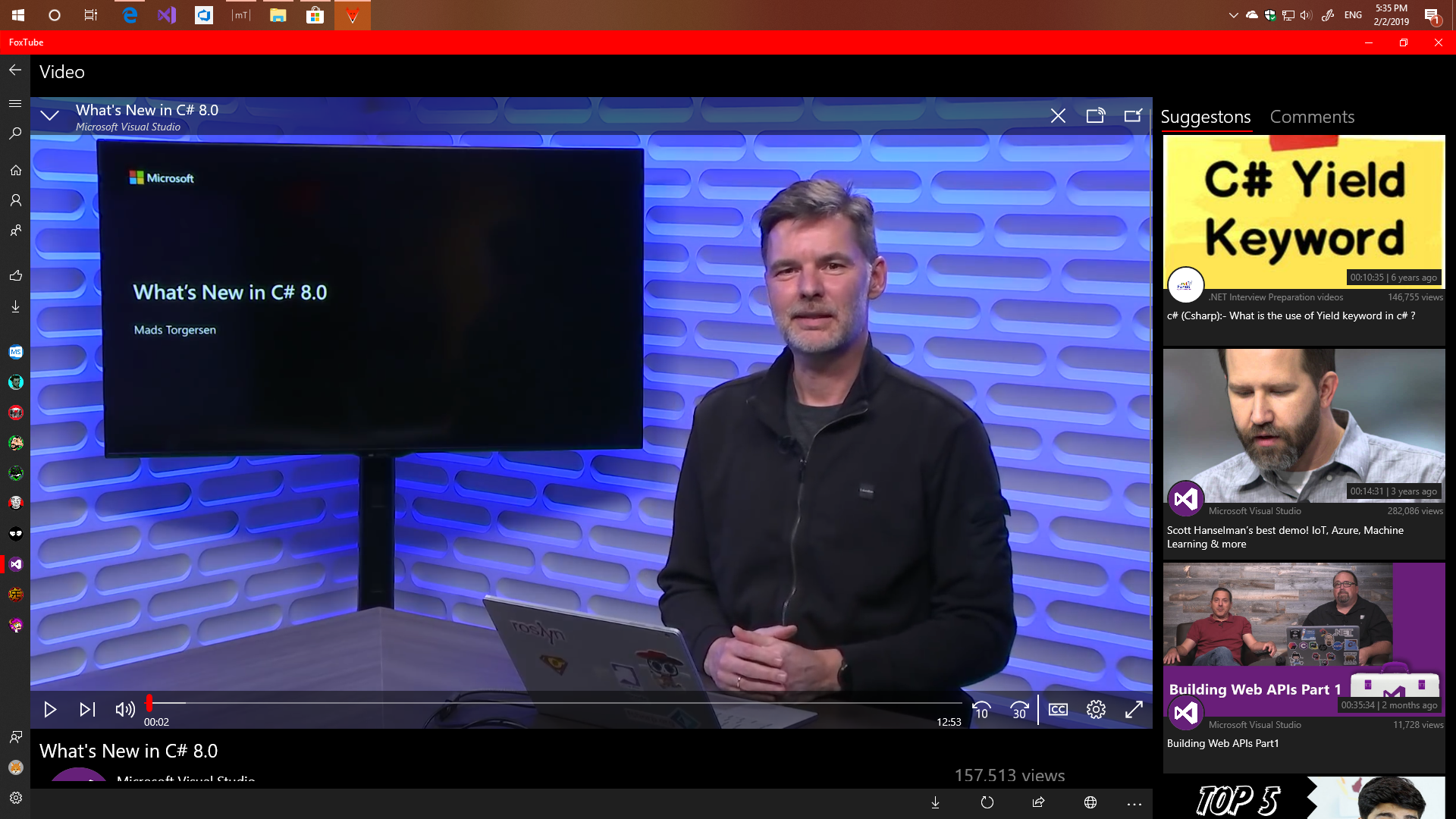Viewport: 1456px width, 819px height.
Task: Open video quality settings gear
Action: pos(1096,710)
